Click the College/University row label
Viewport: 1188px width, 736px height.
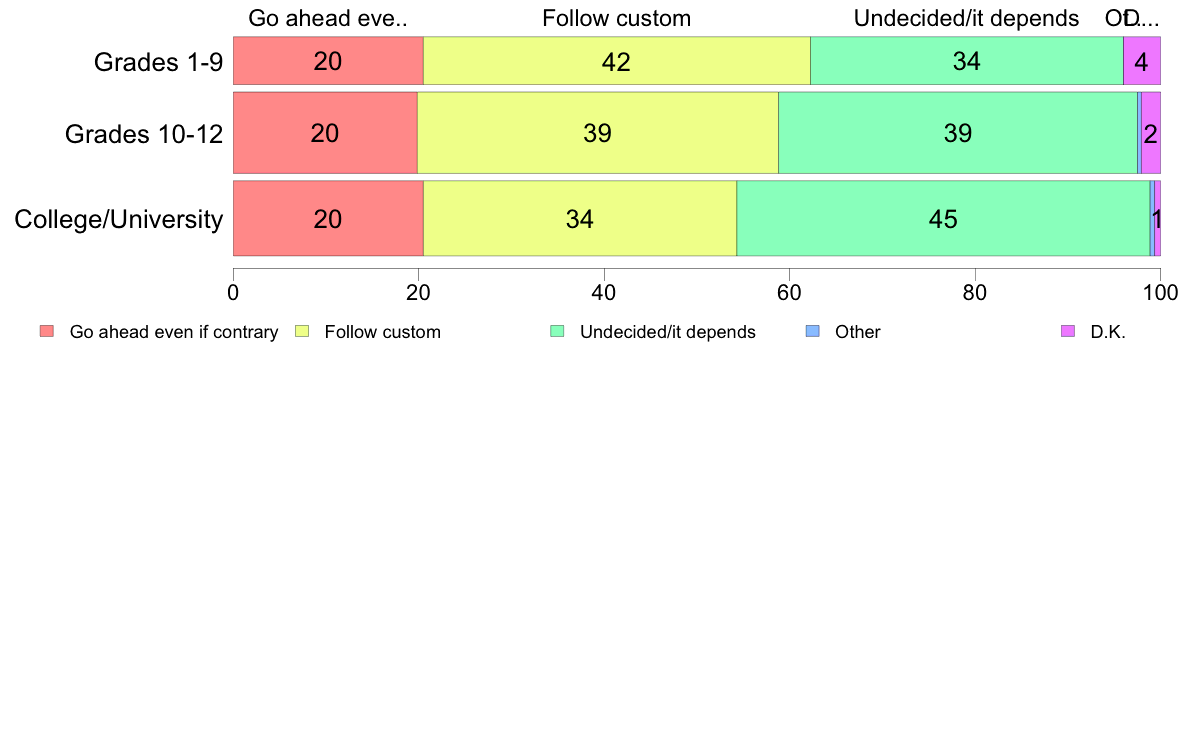119,220
